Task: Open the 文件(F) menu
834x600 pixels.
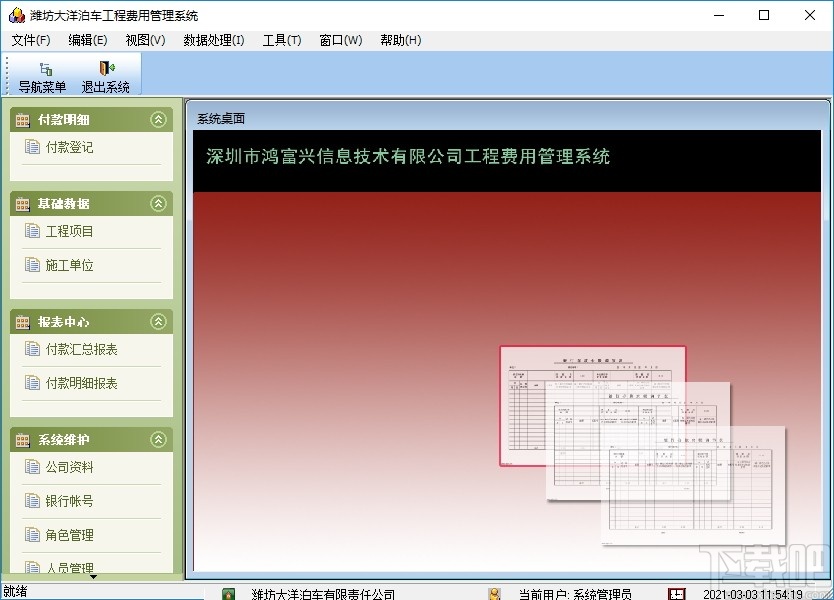Action: point(31,40)
